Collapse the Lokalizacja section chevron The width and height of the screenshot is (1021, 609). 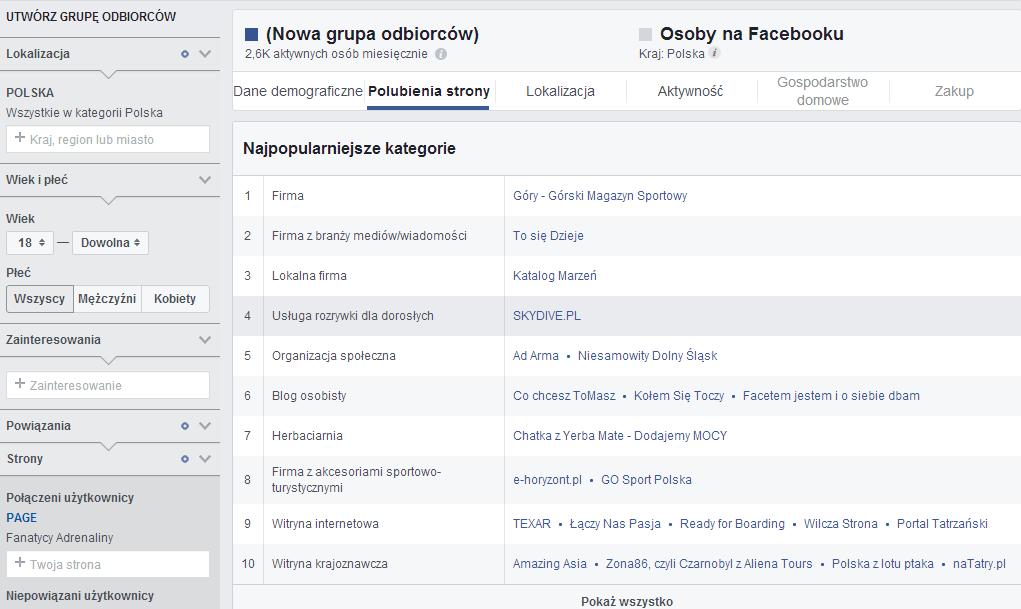point(205,54)
